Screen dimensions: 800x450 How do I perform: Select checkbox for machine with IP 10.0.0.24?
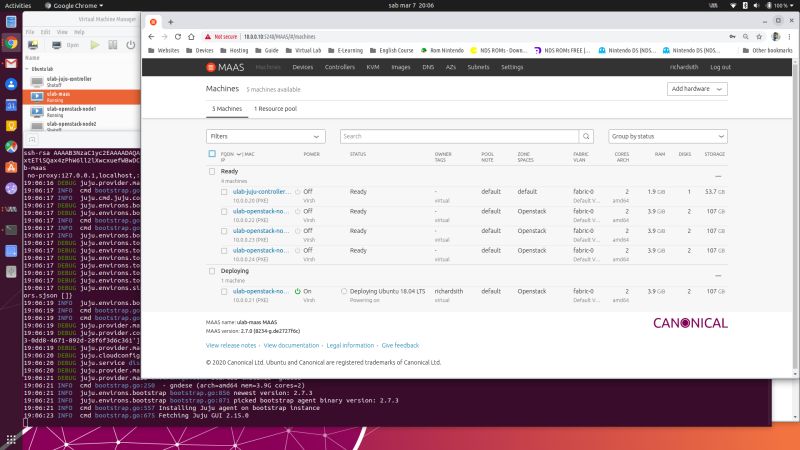(x=224, y=251)
